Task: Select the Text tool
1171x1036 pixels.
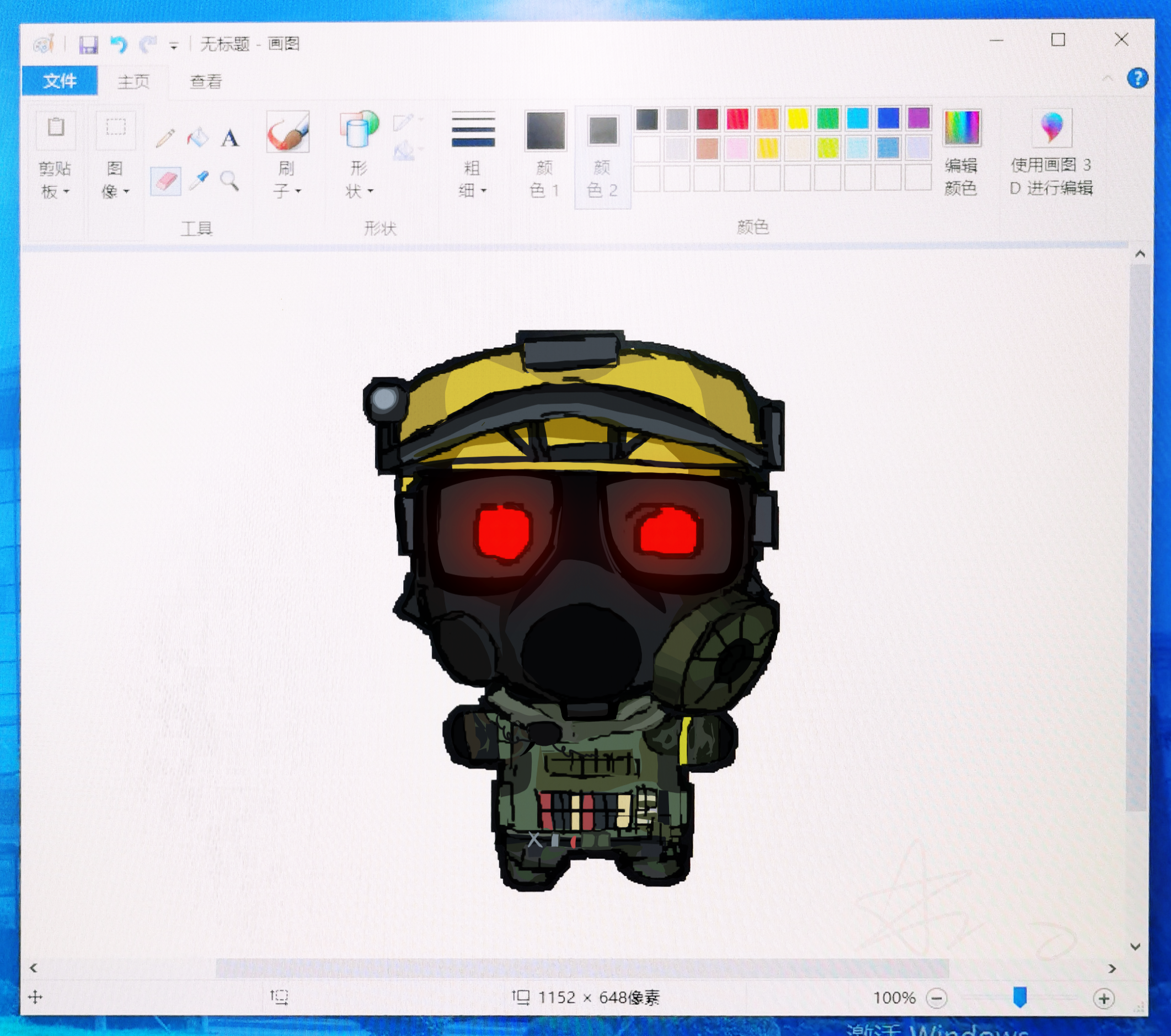Action: (229, 137)
